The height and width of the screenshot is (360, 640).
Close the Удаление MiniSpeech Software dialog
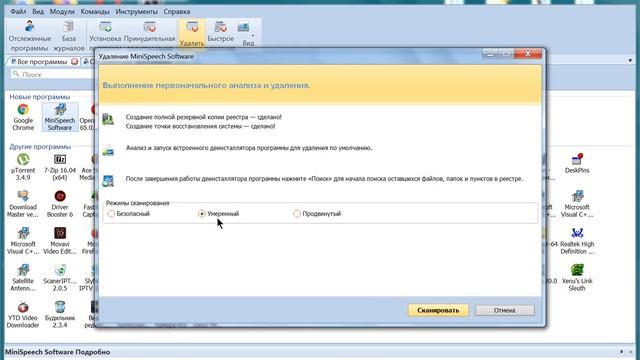tap(527, 54)
